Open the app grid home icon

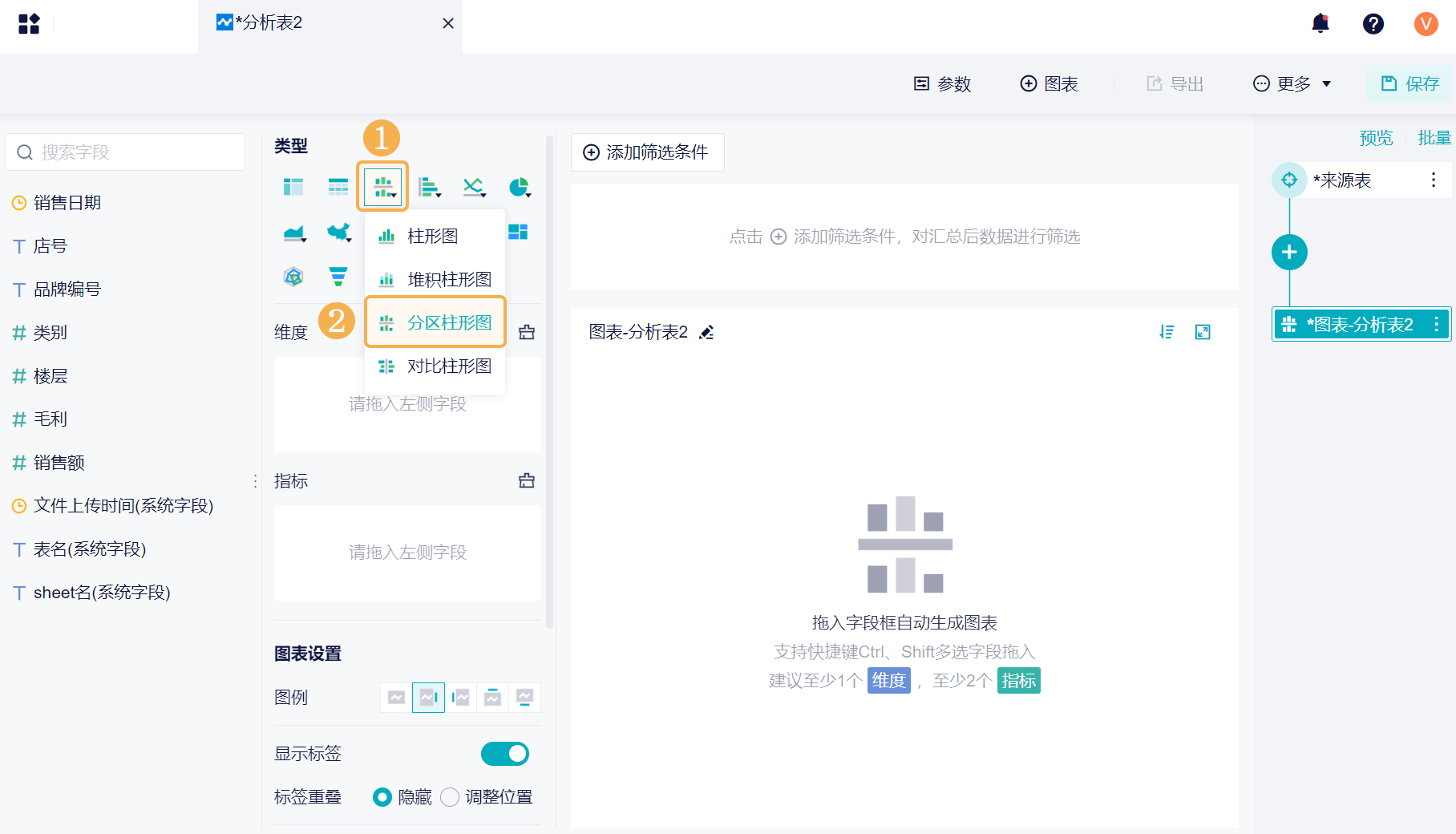pyautogui.click(x=29, y=24)
